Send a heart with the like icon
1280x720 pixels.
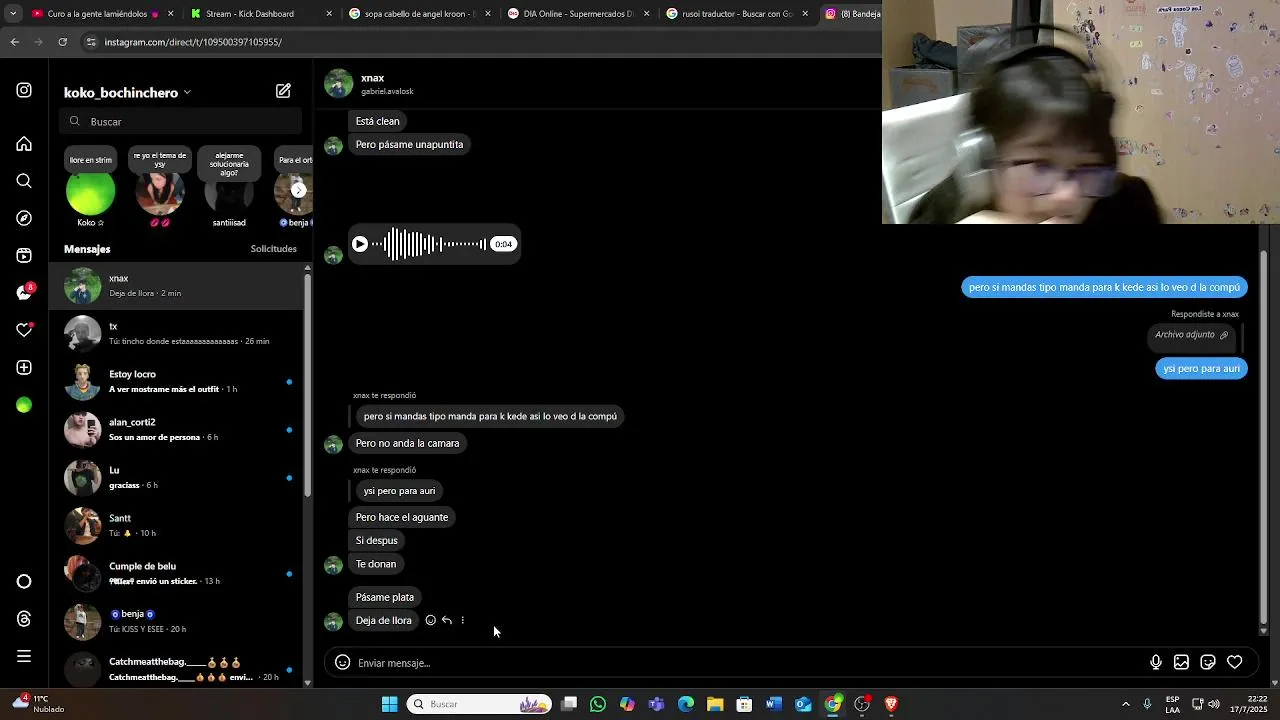coord(1235,662)
